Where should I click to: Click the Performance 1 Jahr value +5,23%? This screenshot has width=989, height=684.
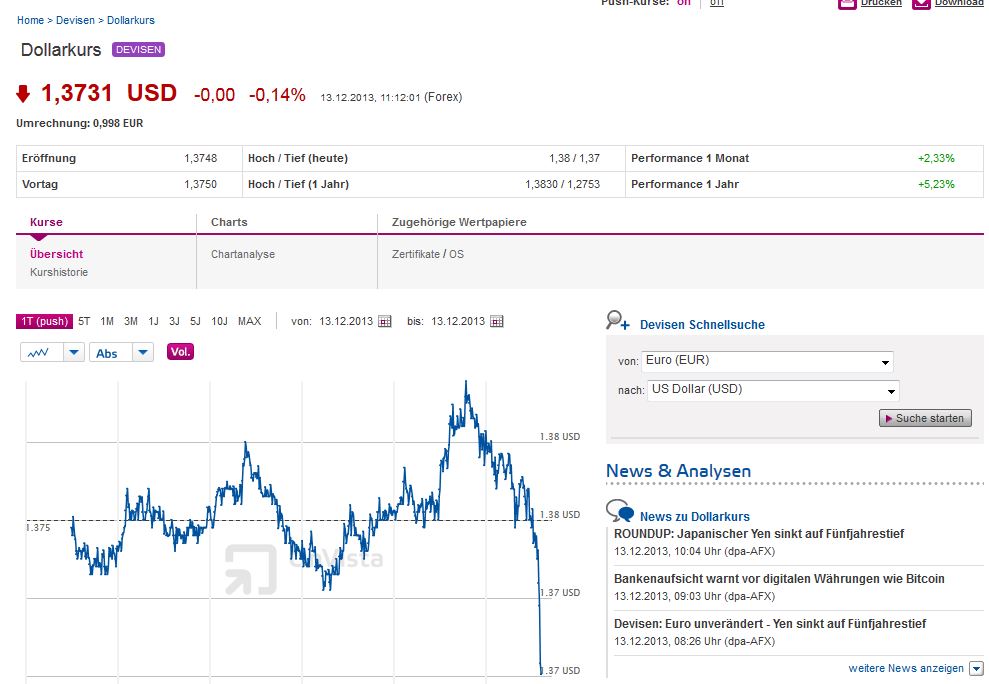(936, 184)
